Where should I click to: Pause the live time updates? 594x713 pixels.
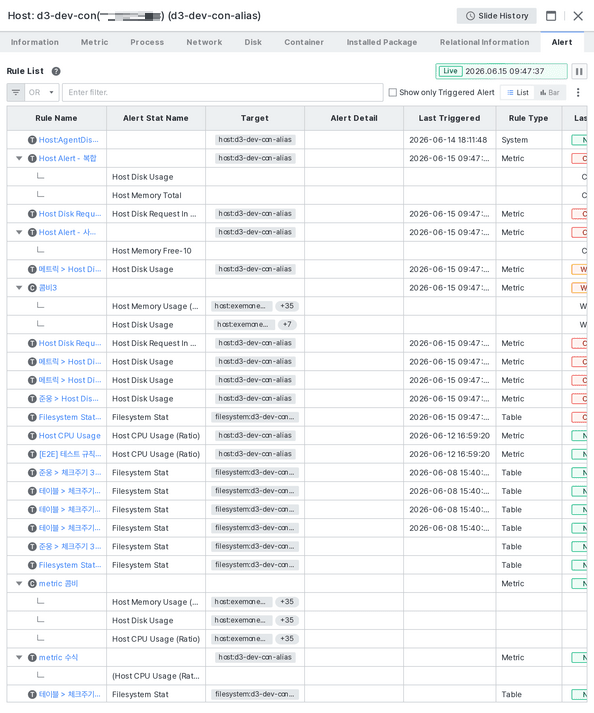579,71
